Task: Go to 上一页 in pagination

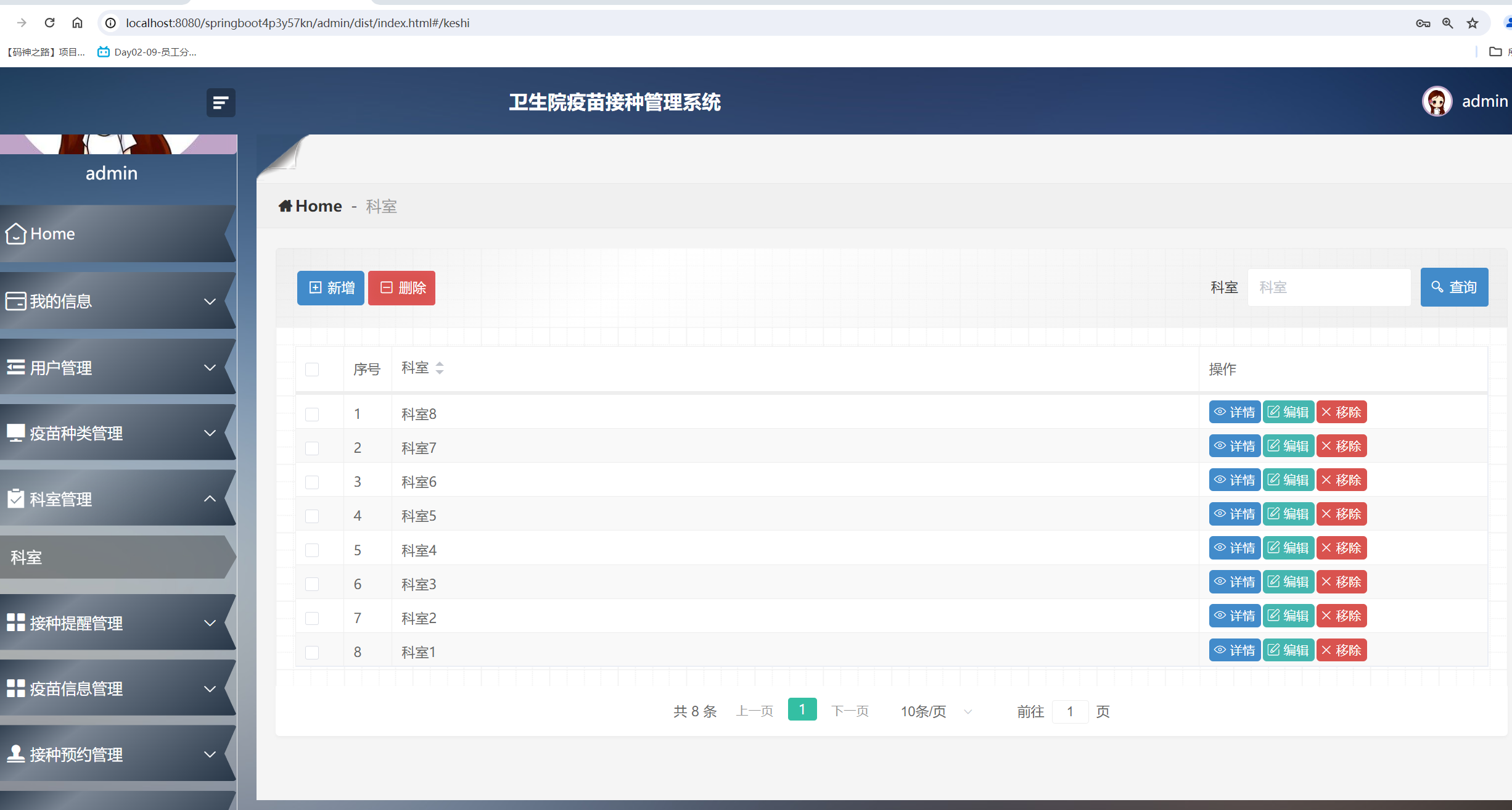Action: click(x=755, y=711)
